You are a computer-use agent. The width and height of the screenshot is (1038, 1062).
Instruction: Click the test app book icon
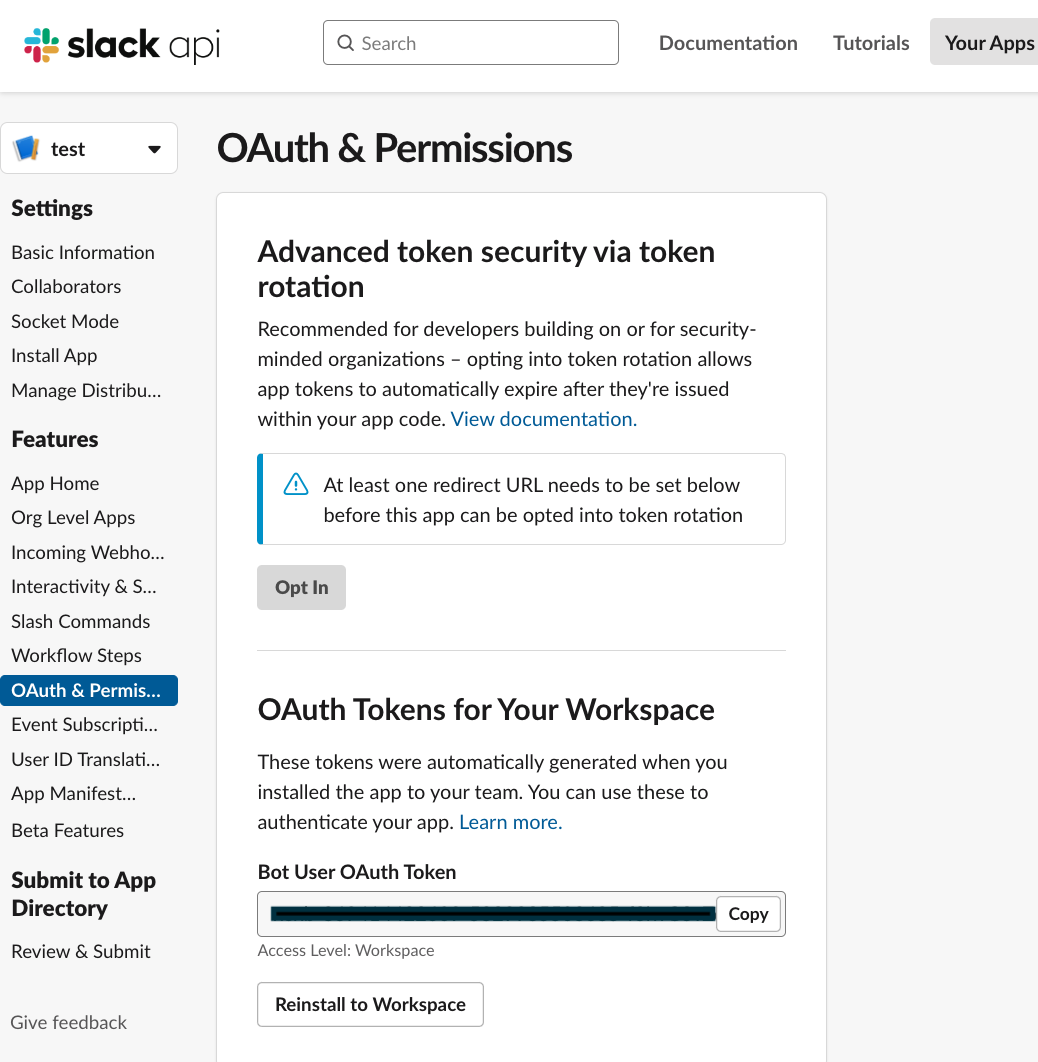(26, 148)
